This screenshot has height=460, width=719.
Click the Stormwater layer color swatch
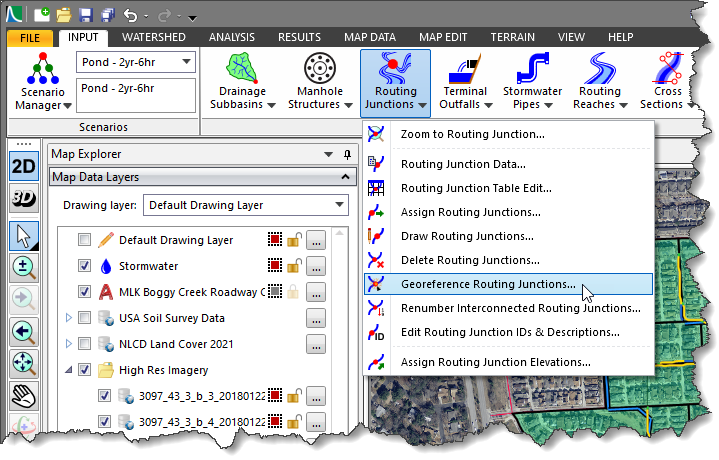click(274, 266)
